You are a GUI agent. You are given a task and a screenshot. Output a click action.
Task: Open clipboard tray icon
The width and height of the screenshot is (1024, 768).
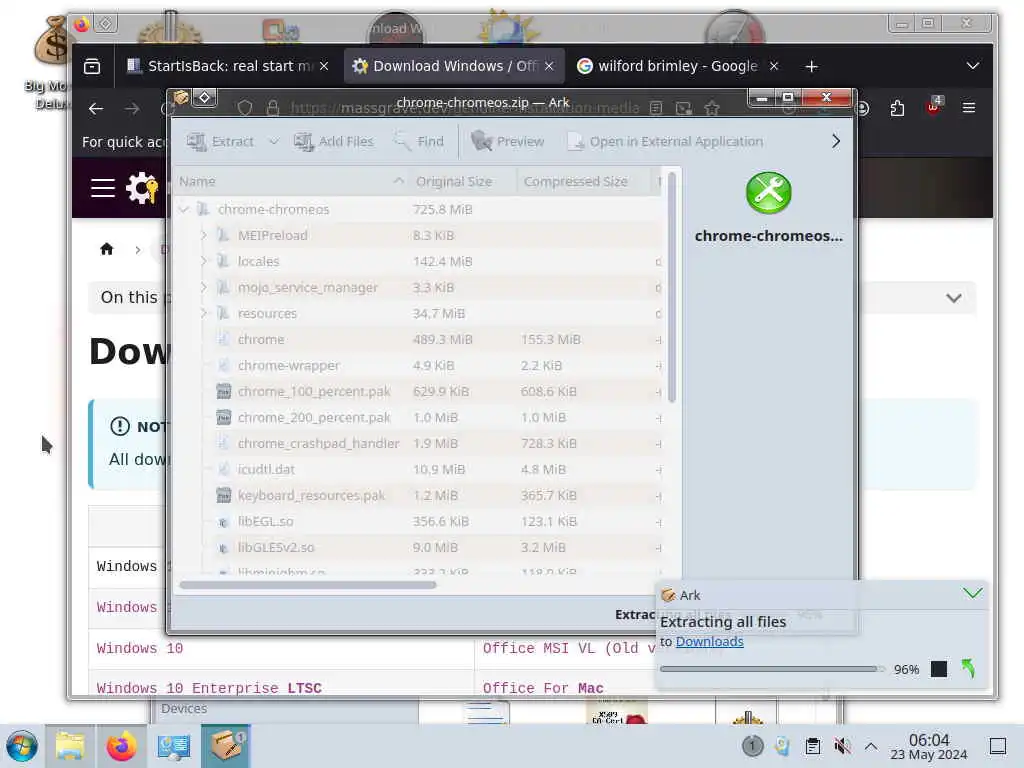point(812,746)
